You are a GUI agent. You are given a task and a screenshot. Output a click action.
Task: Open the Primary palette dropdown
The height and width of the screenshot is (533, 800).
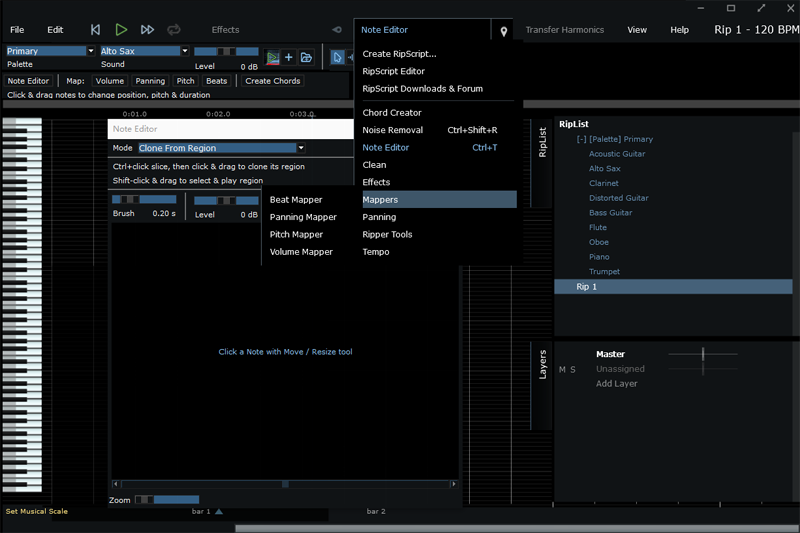click(50, 51)
